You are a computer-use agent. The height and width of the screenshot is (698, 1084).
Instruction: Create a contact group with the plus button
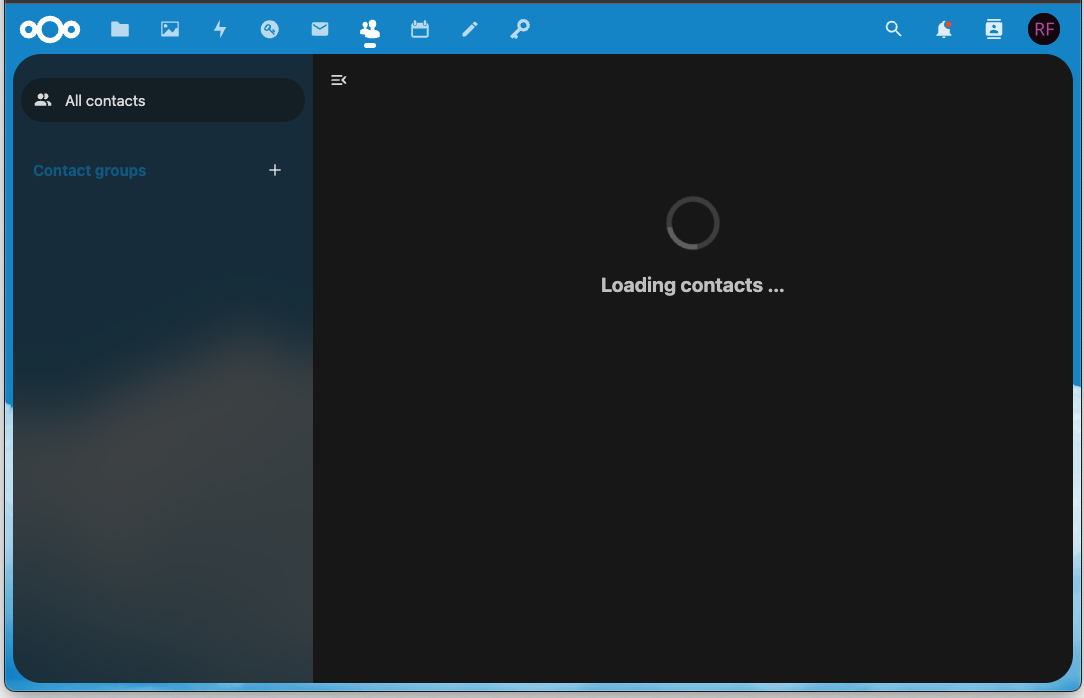[x=275, y=170]
